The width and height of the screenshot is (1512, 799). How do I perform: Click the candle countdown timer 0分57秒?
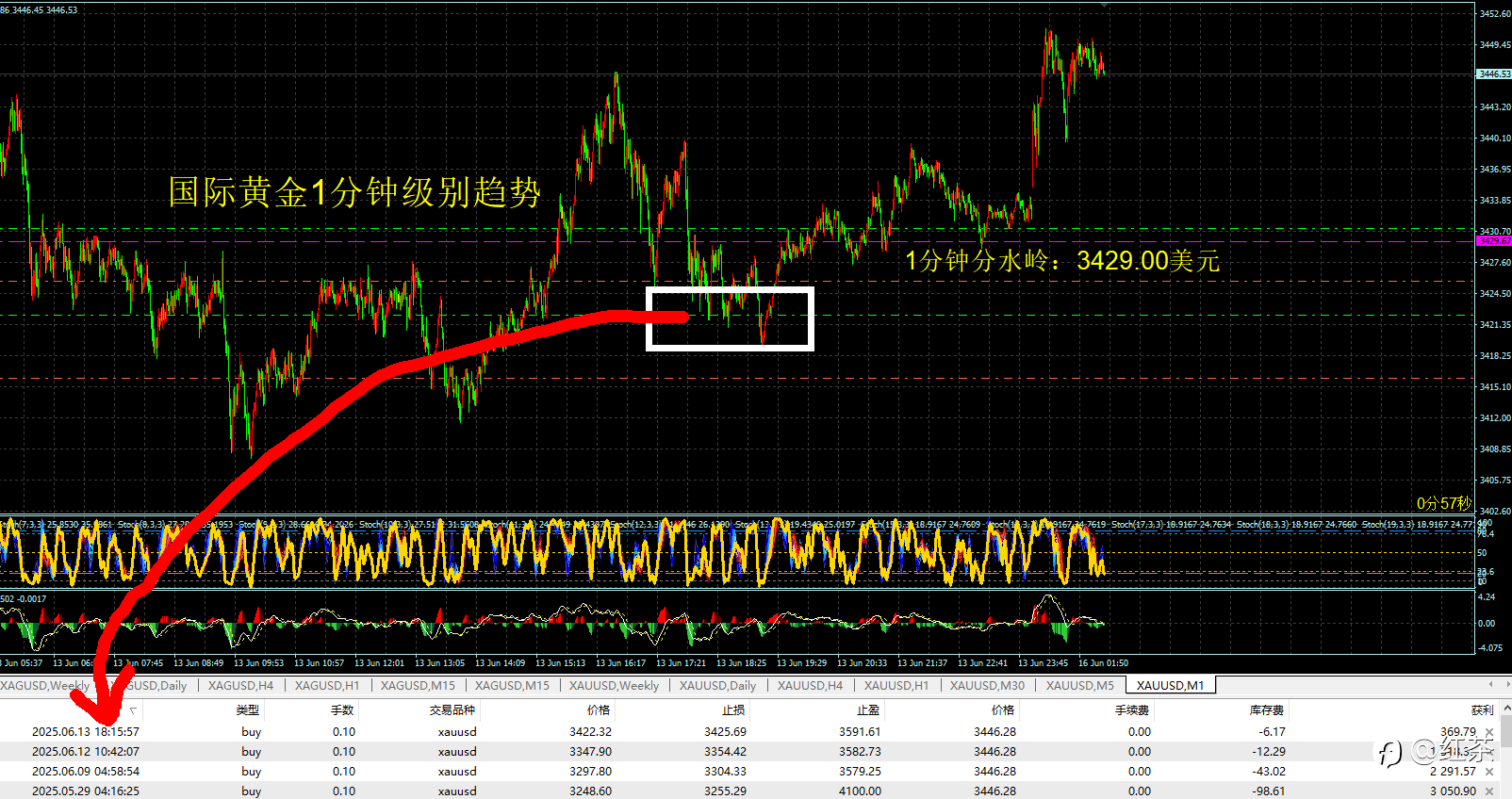click(x=1443, y=503)
